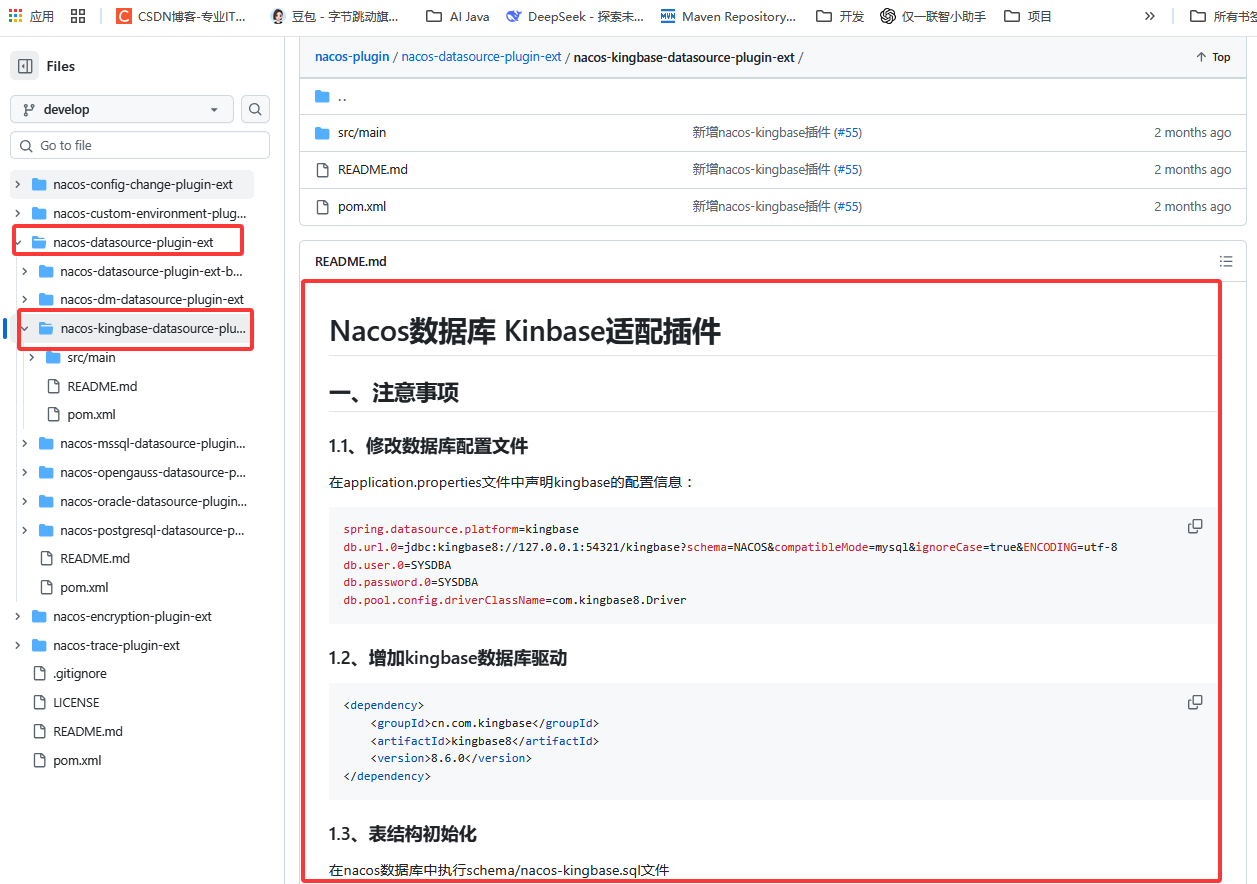
Task: Expand nacos-encryption-plugin-ext chevron
Action: (x=18, y=616)
